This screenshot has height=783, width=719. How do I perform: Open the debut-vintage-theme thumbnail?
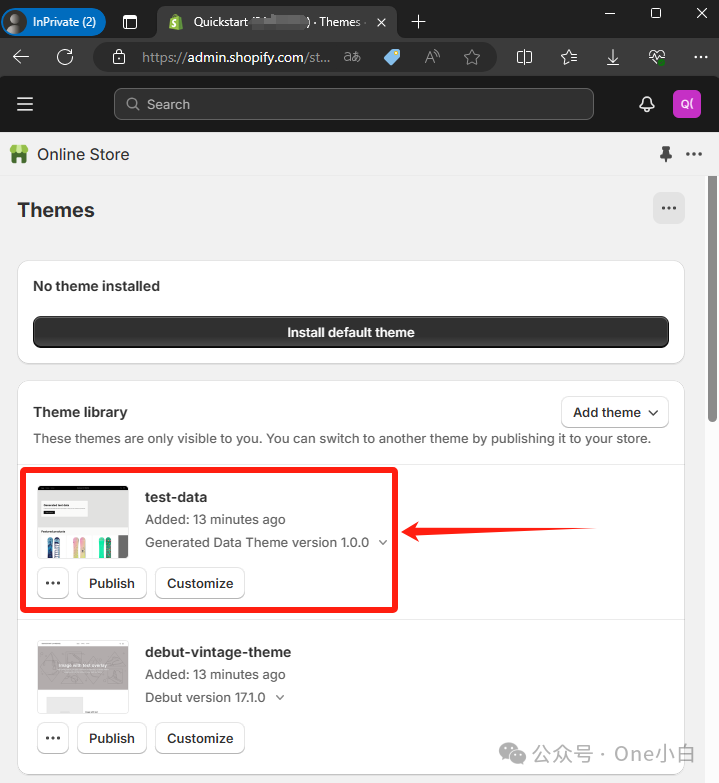[x=83, y=677]
